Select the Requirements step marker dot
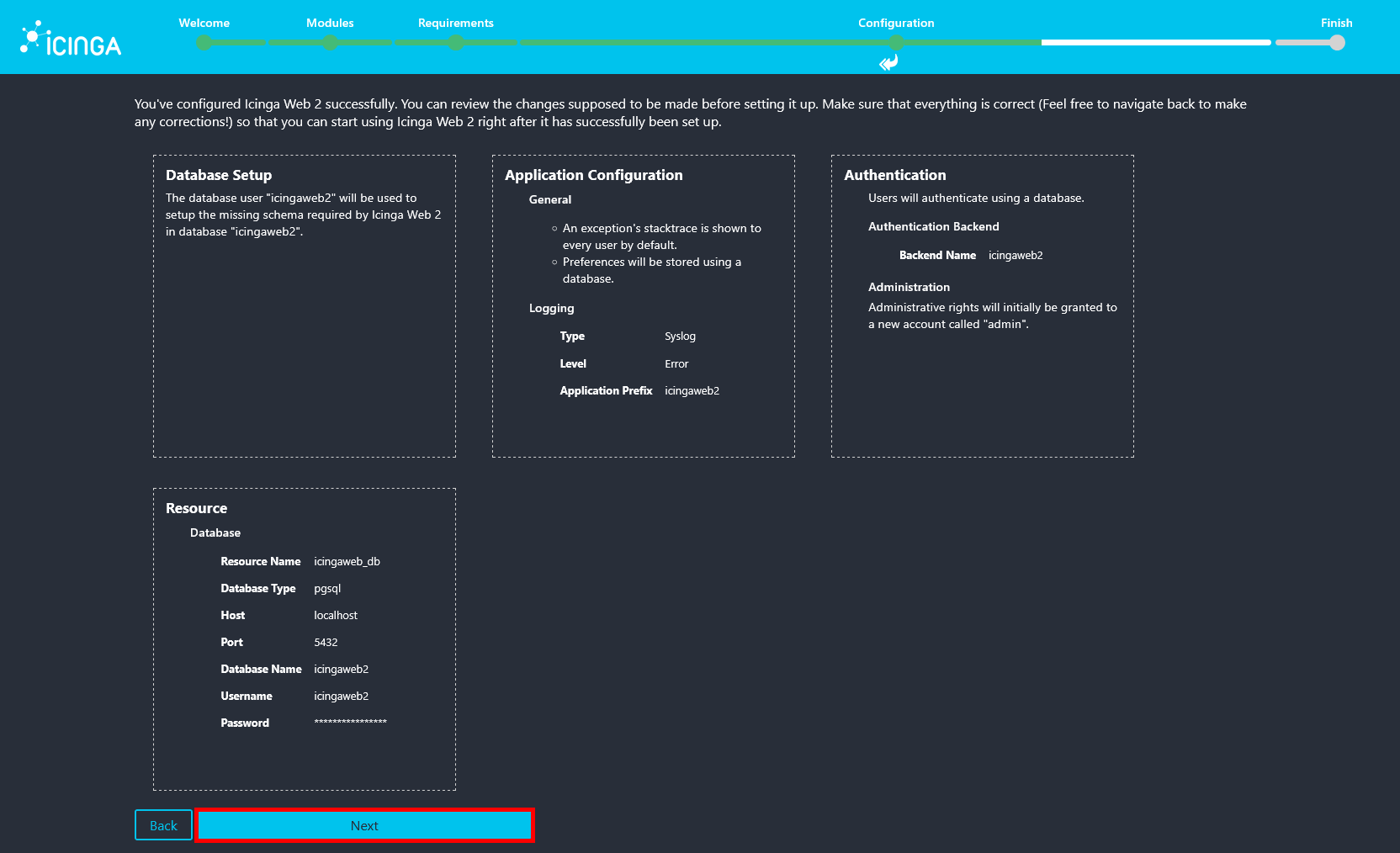This screenshot has height=853, width=1400. coord(456,42)
